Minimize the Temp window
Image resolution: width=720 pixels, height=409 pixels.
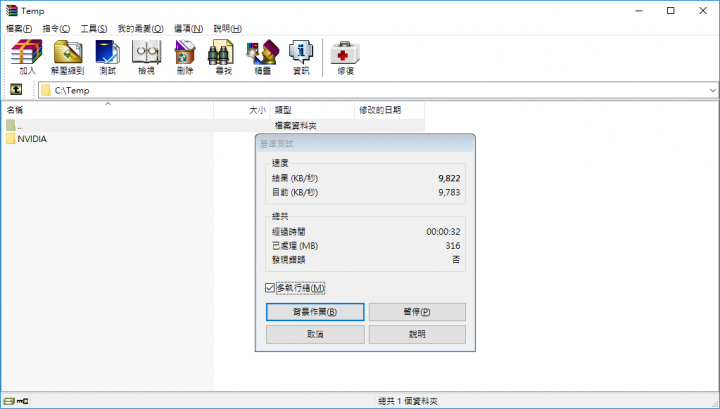(639, 11)
